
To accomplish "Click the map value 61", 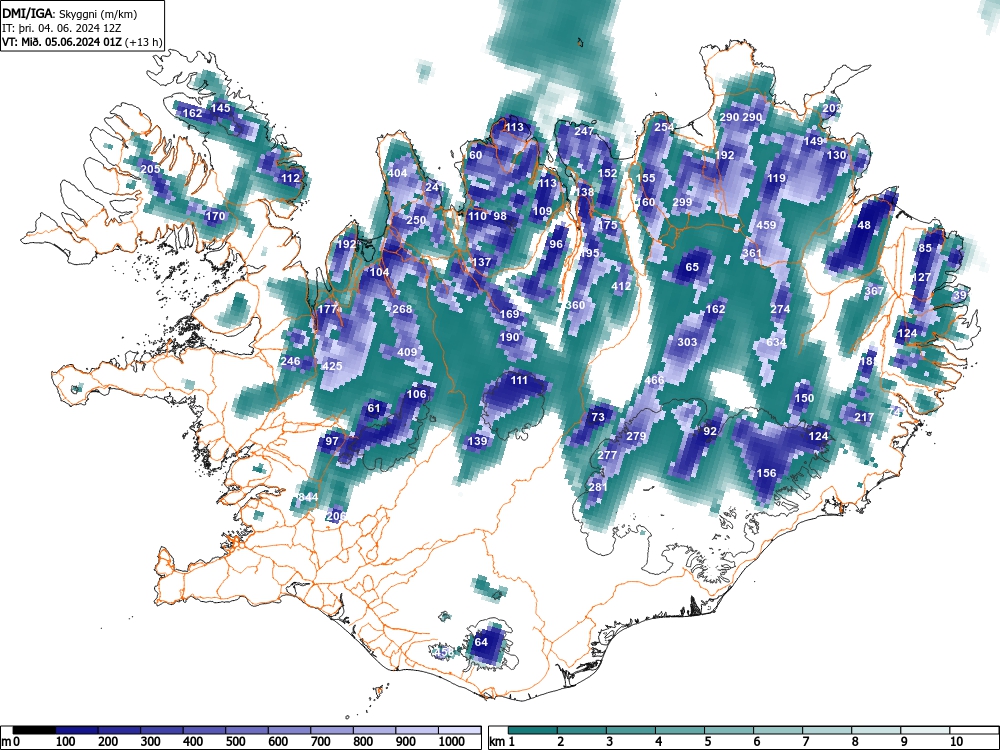I will coord(374,408).
